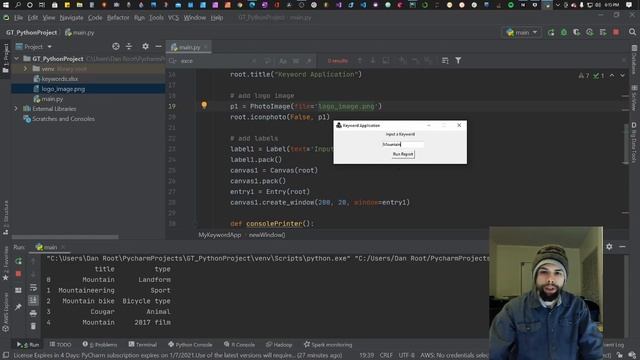Click CRLF line separator in status bar
The height and width of the screenshot is (360, 640).
(x=386, y=356)
